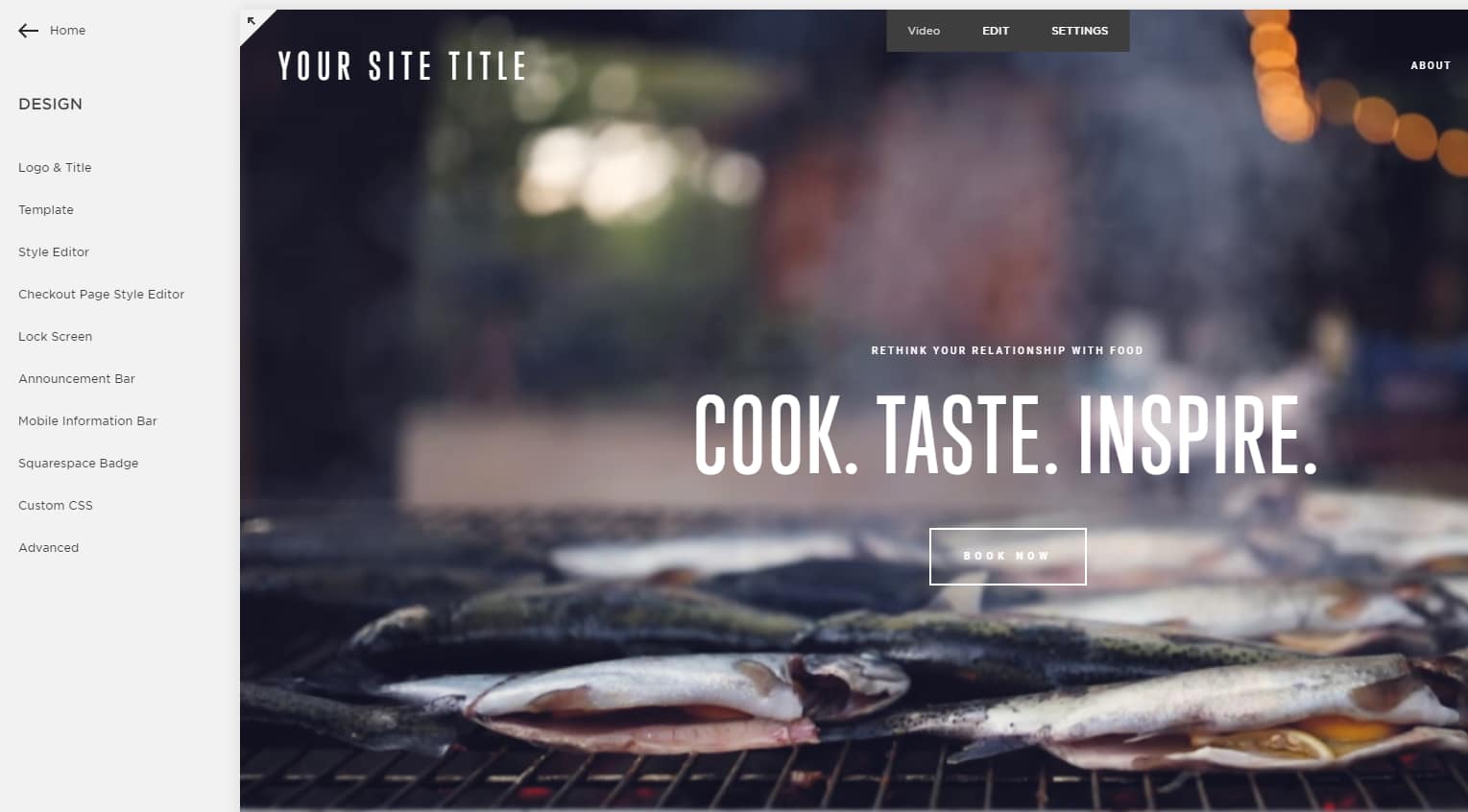Screen dimensions: 1468x812
Task: Open SETTINGS in the page toolbar
Action: coord(1079,31)
